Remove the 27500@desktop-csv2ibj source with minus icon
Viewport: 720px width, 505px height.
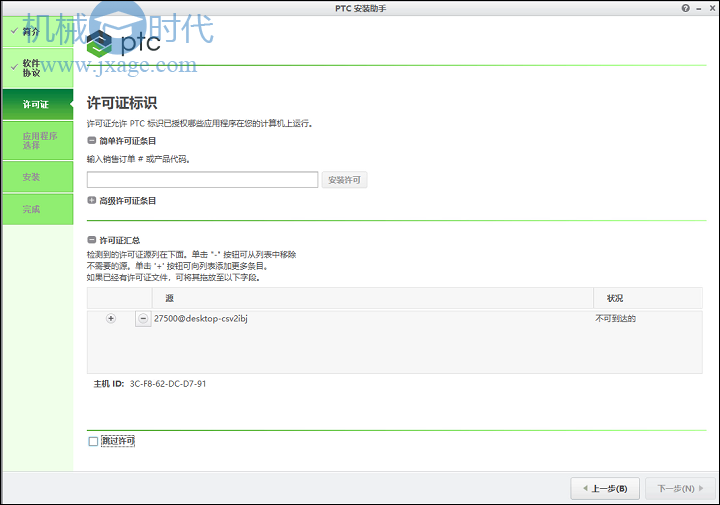coord(143,318)
